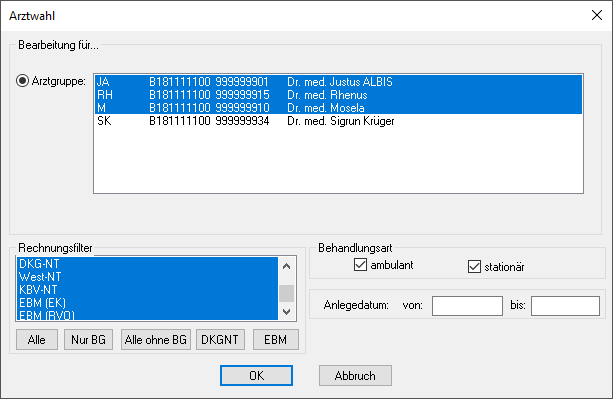Click the Alle ohne BG button
The image size is (613, 399).
pyautogui.click(x=156, y=340)
